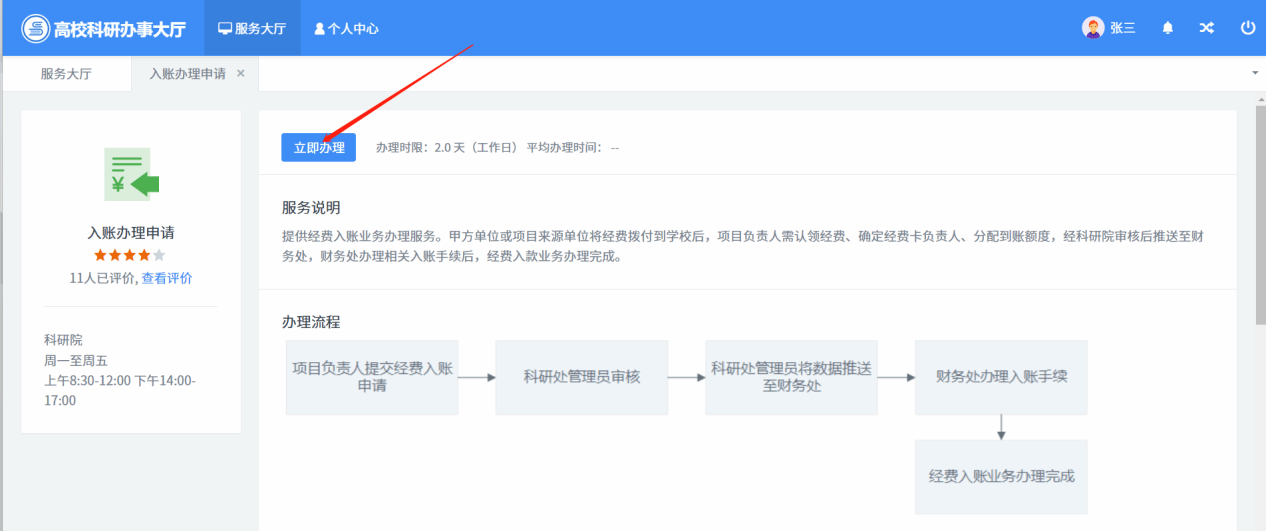Open the notification bell icon
Viewport: 1266px width, 531px height.
point(1167,28)
